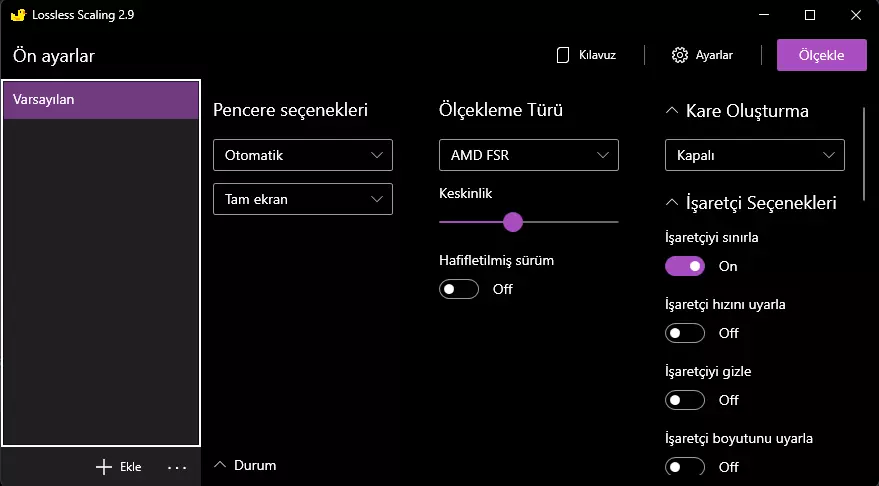Click the Keskinlik slider handle
This screenshot has height=486, width=879.
[513, 222]
